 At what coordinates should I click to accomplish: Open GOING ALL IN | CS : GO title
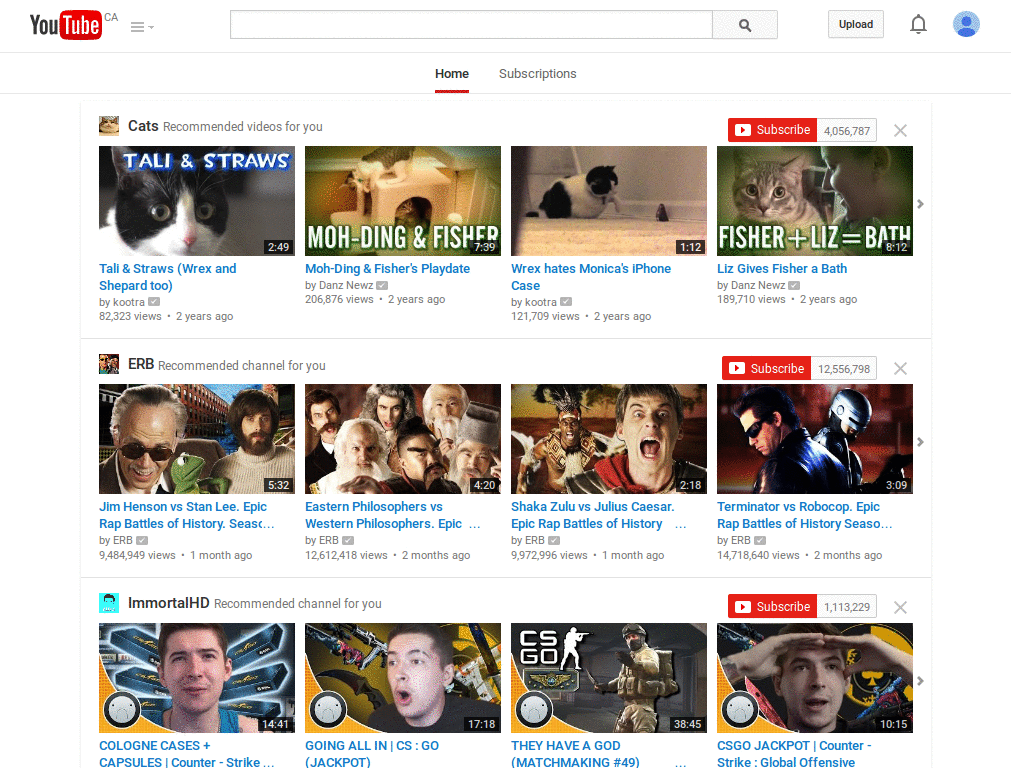pos(372,754)
